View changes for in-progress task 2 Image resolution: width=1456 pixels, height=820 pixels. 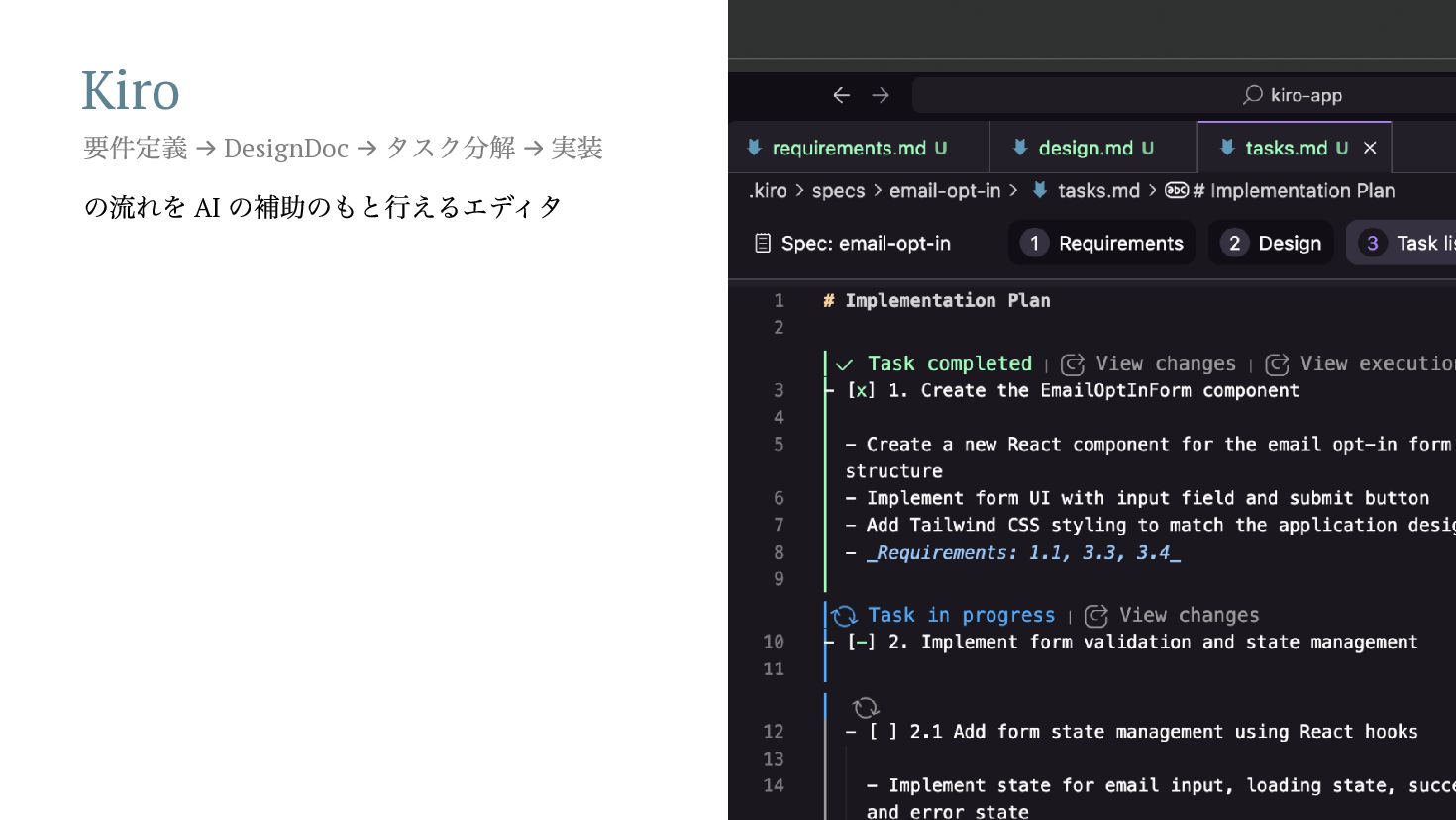[x=1189, y=615]
